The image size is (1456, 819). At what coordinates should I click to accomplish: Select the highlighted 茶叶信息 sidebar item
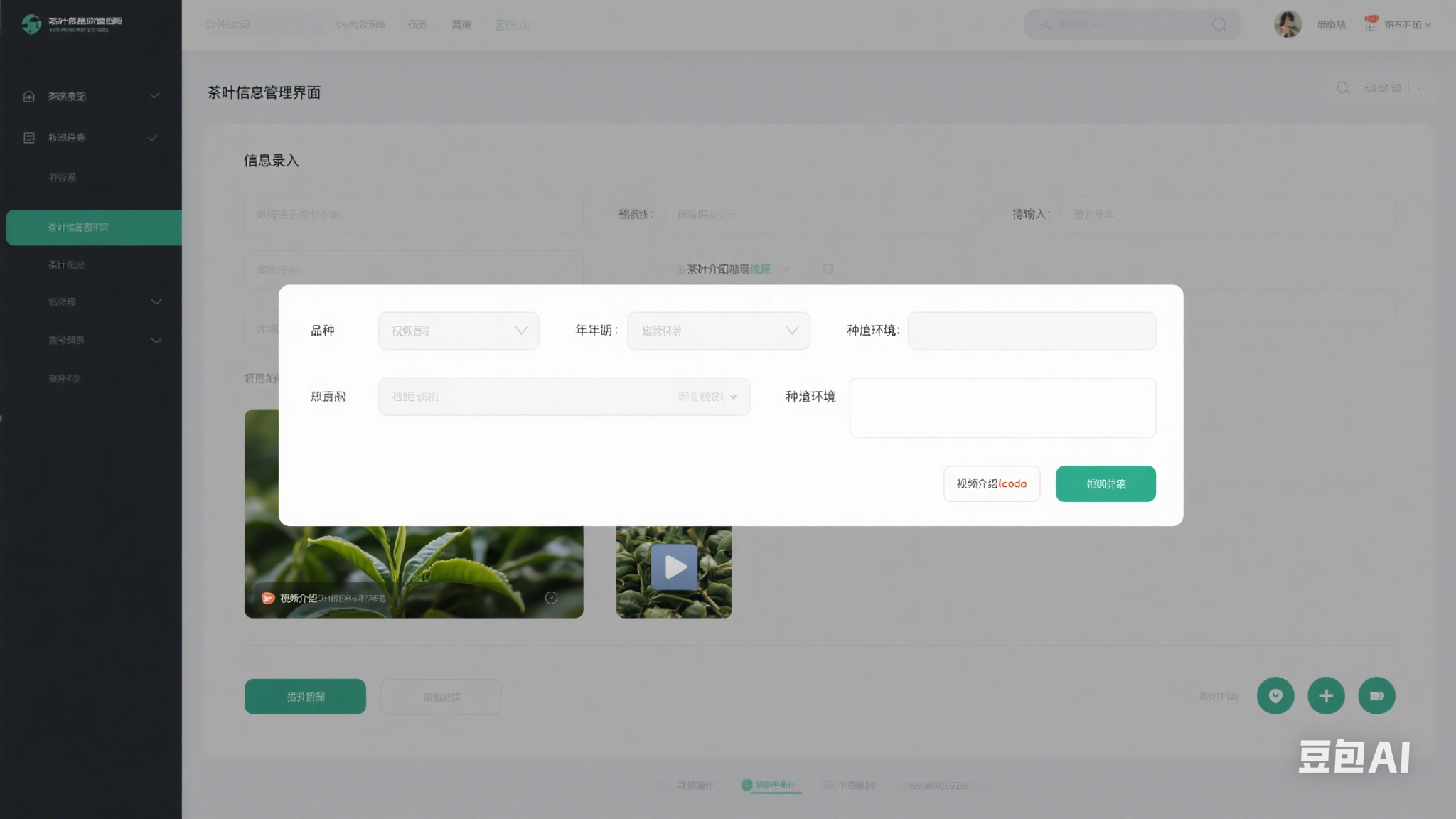(92, 227)
